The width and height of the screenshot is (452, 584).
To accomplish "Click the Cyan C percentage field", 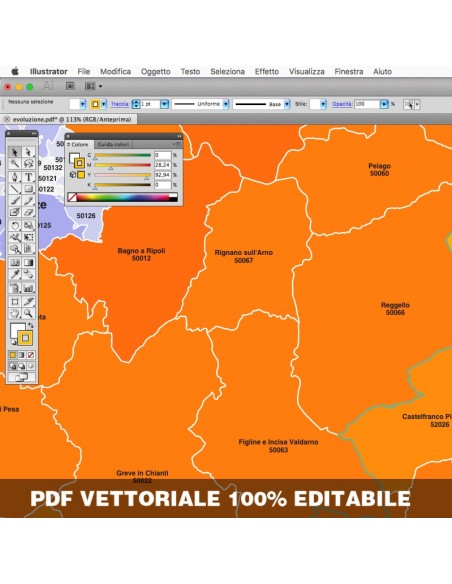I will (163, 155).
